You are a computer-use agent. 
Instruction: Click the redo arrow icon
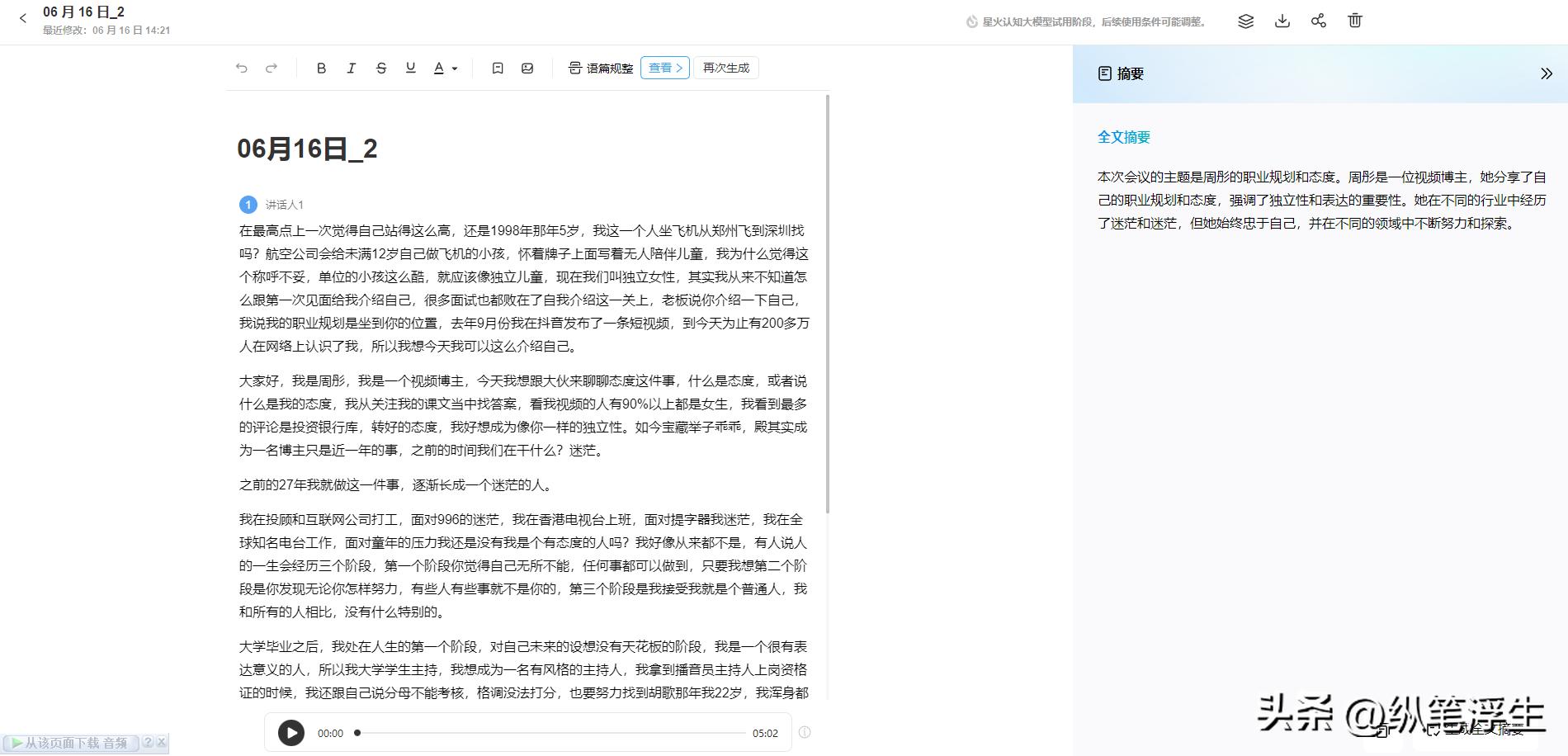pyautogui.click(x=272, y=69)
